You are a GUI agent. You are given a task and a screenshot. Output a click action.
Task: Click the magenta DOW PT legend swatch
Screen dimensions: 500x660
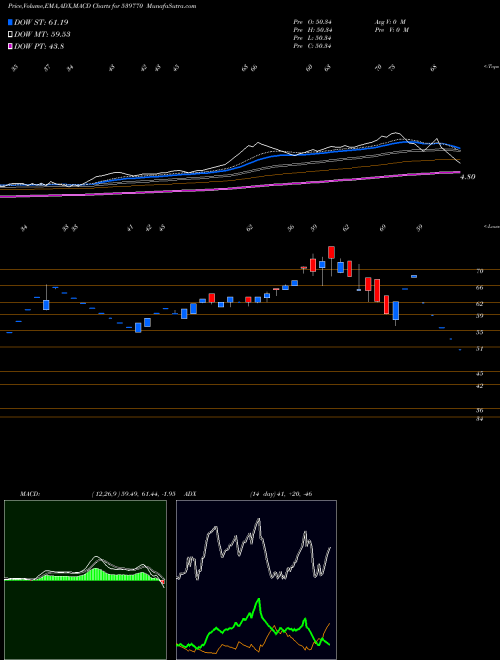pyautogui.click(x=11, y=47)
